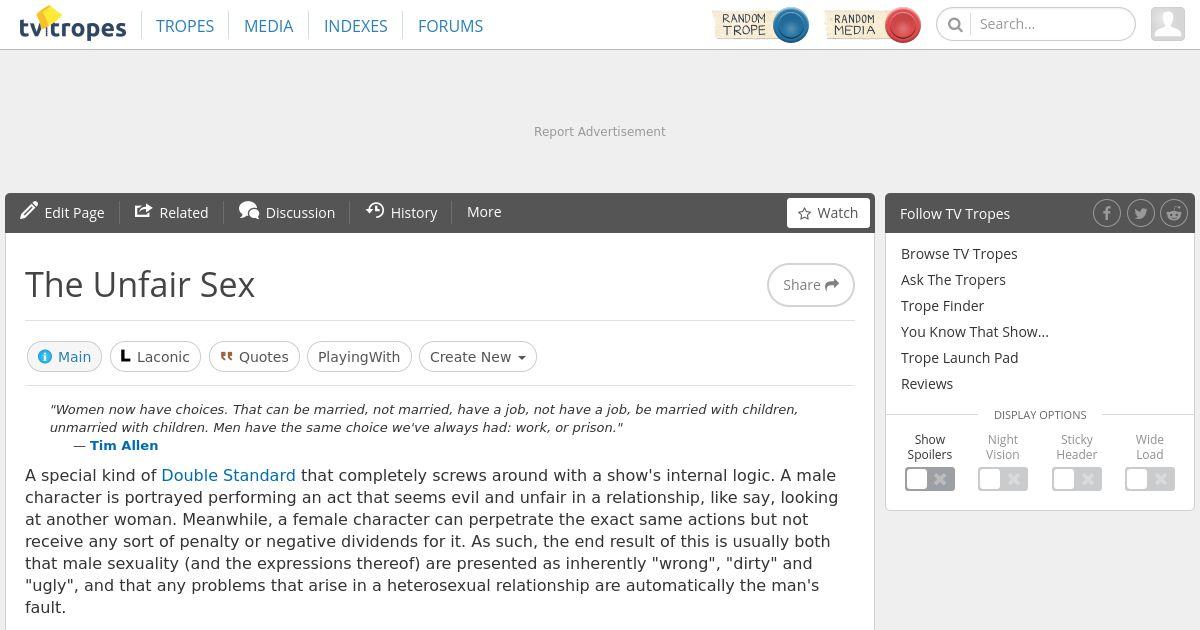Switch to the Laconic tab

(155, 357)
